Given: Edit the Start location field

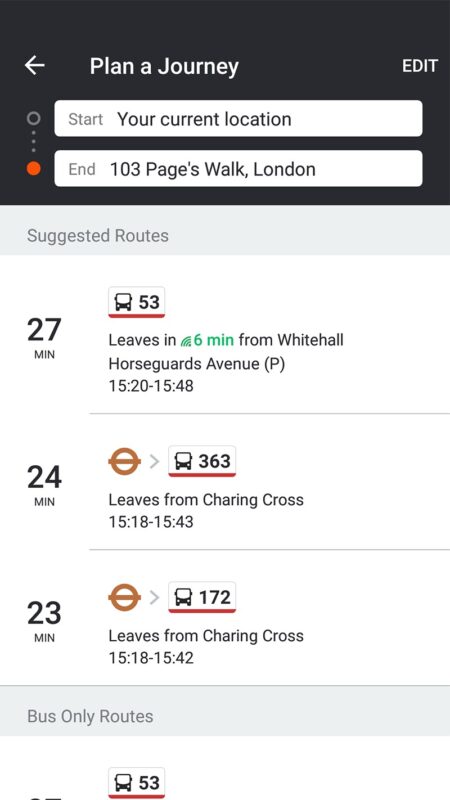Looking at the screenshot, I should click(x=238, y=118).
